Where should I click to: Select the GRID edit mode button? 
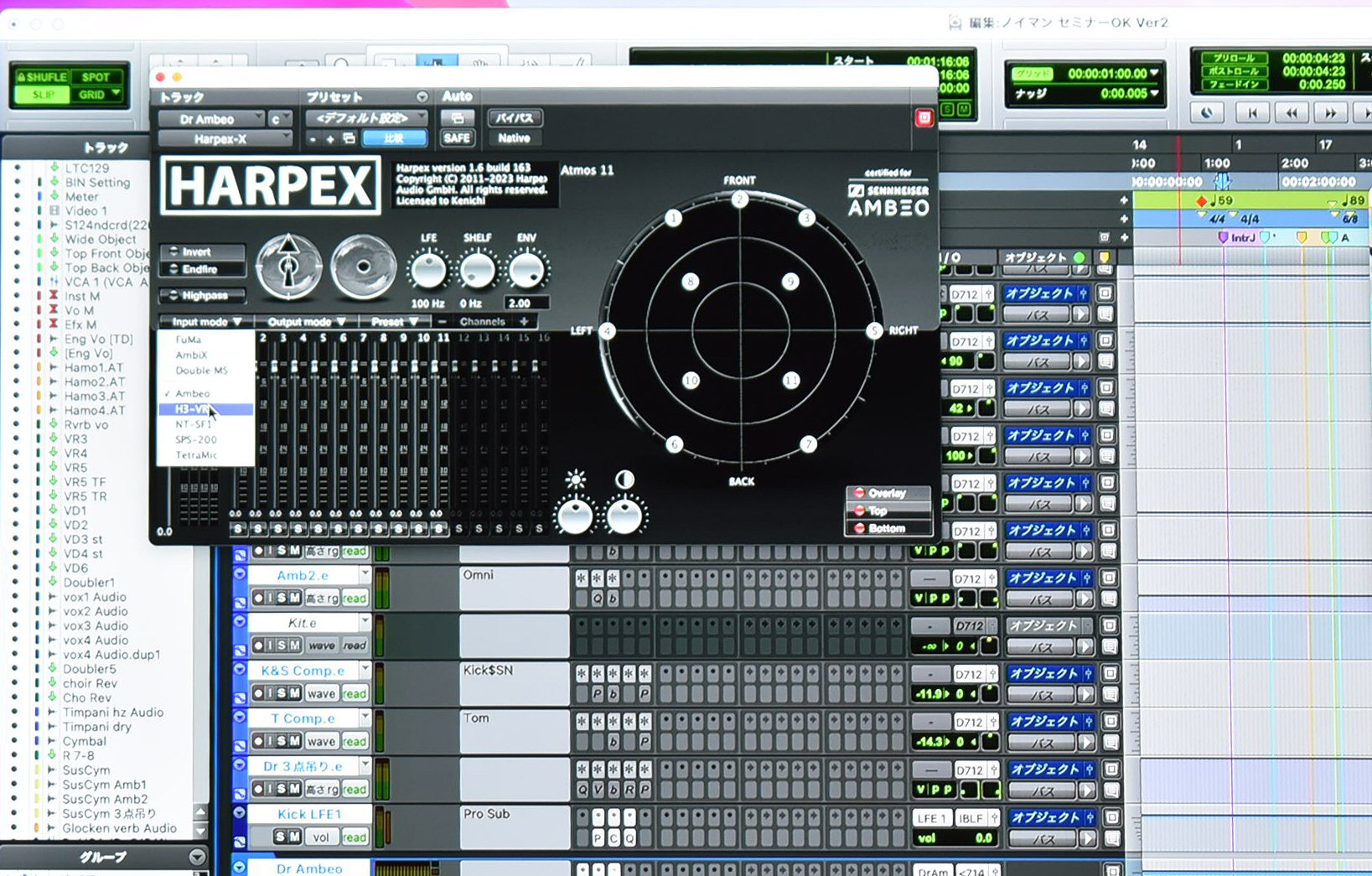pyautogui.click(x=97, y=94)
